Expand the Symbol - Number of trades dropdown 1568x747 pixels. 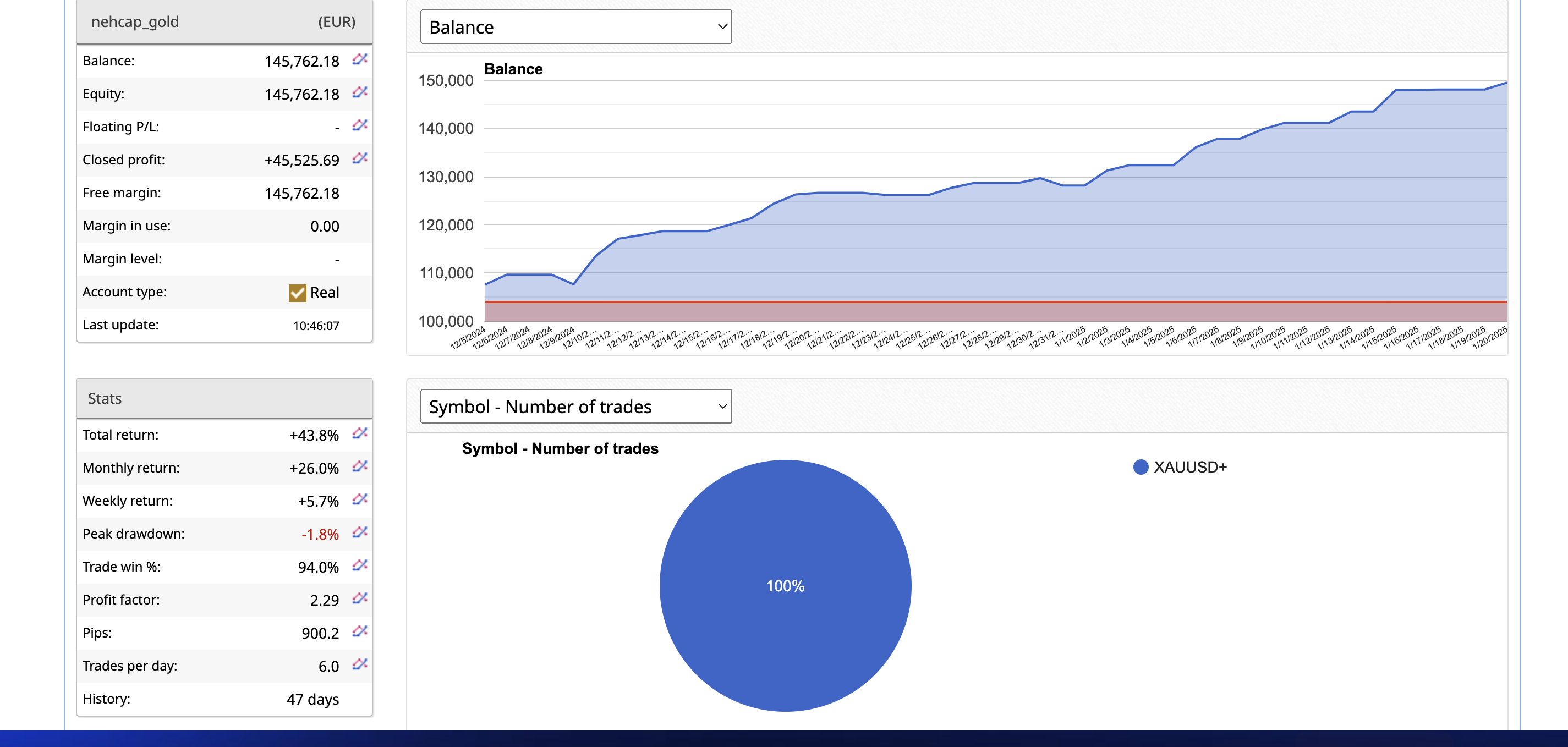(575, 406)
